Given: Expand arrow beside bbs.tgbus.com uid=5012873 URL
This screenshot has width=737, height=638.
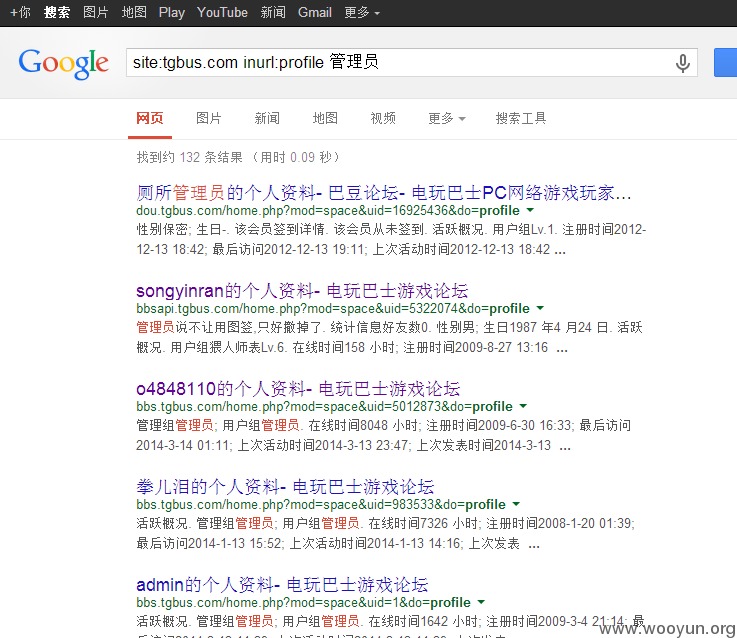Looking at the screenshot, I should click(523, 406).
